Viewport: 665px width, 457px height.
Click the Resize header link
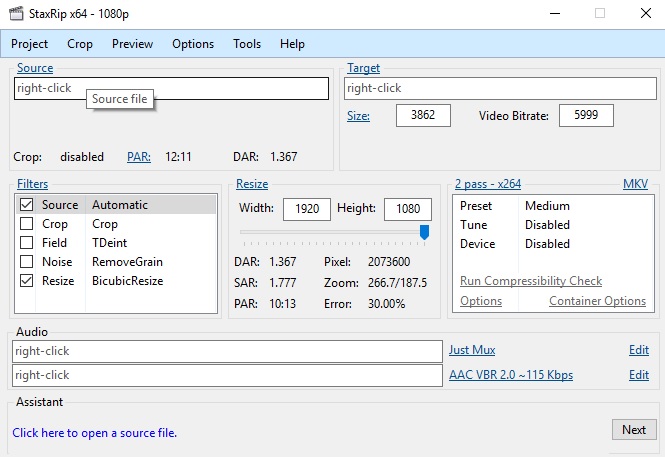tap(252, 184)
